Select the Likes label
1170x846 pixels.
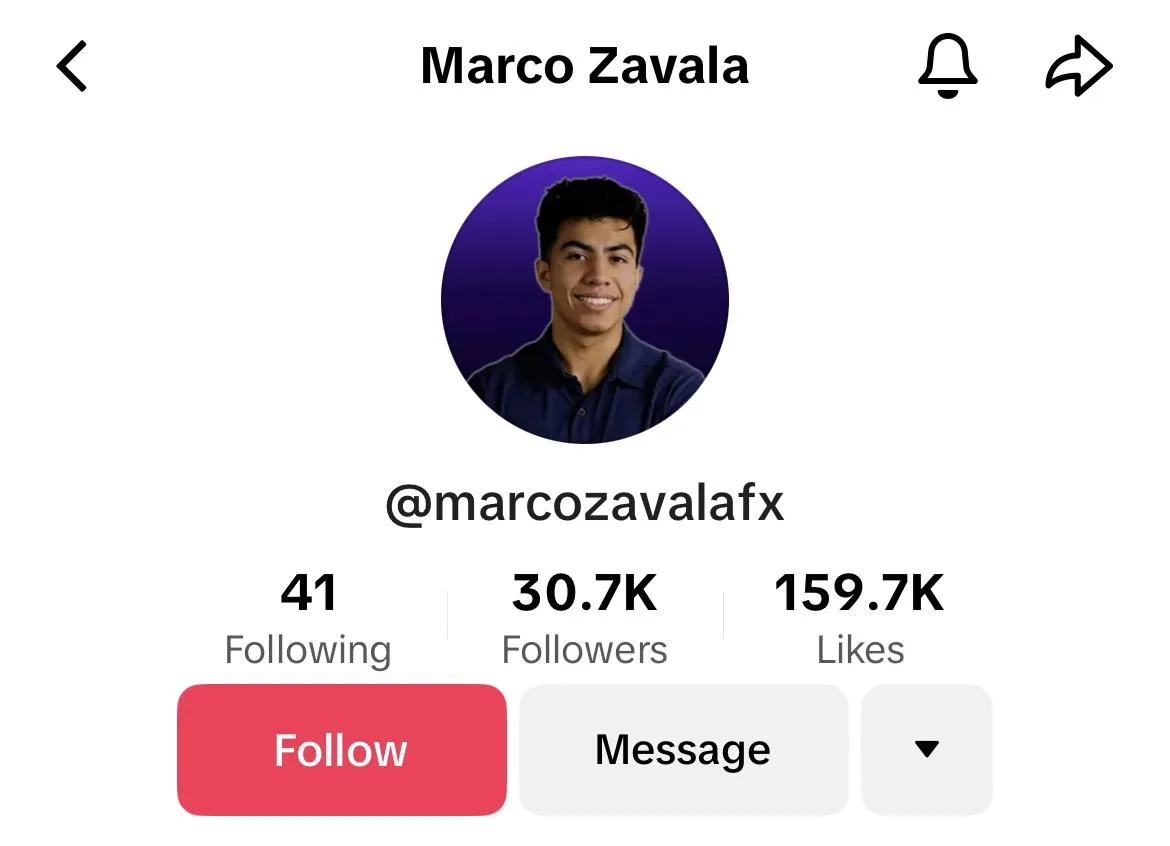pos(860,650)
